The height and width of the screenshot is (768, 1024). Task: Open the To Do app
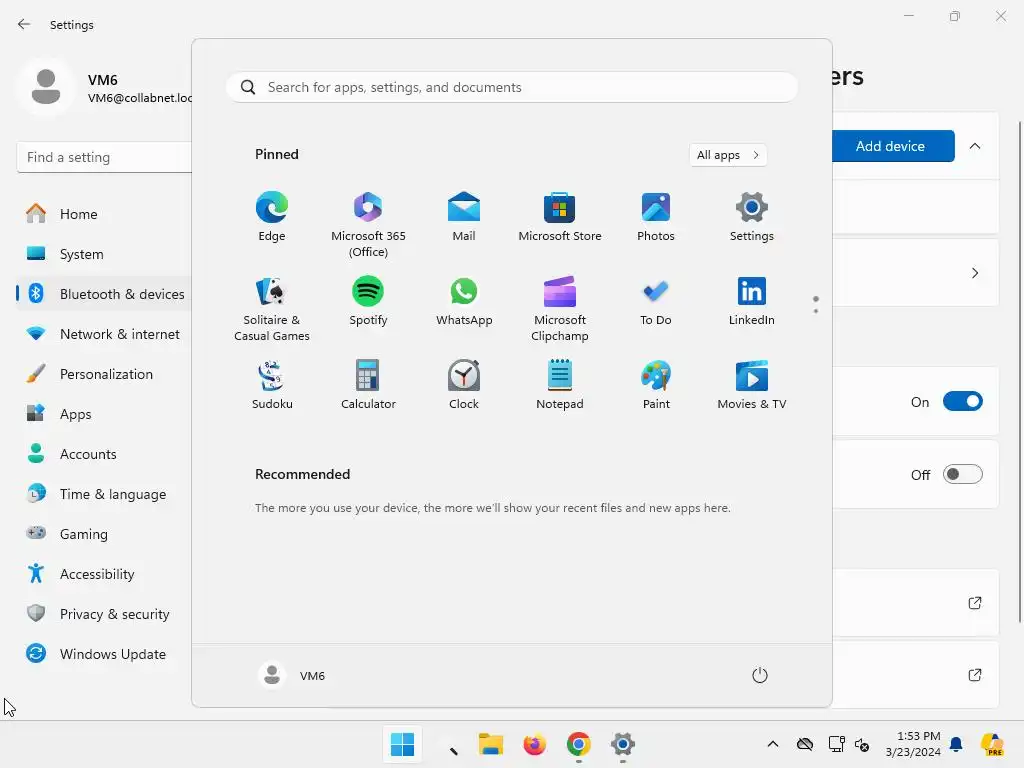[656, 301]
